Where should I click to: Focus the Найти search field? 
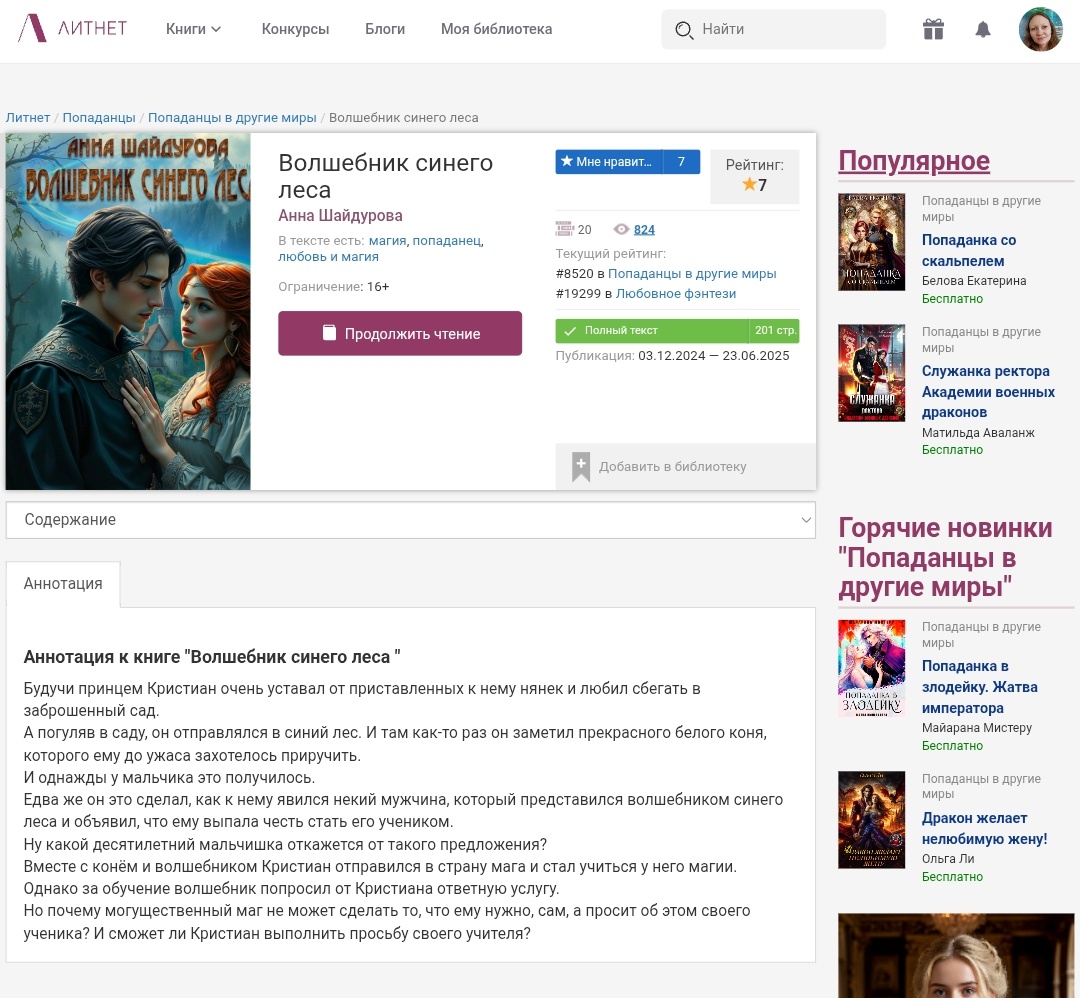[x=773, y=29]
